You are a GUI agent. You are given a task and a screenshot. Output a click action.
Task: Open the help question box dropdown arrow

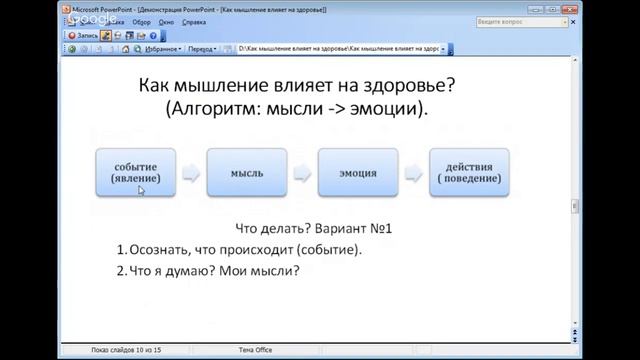(x=565, y=22)
